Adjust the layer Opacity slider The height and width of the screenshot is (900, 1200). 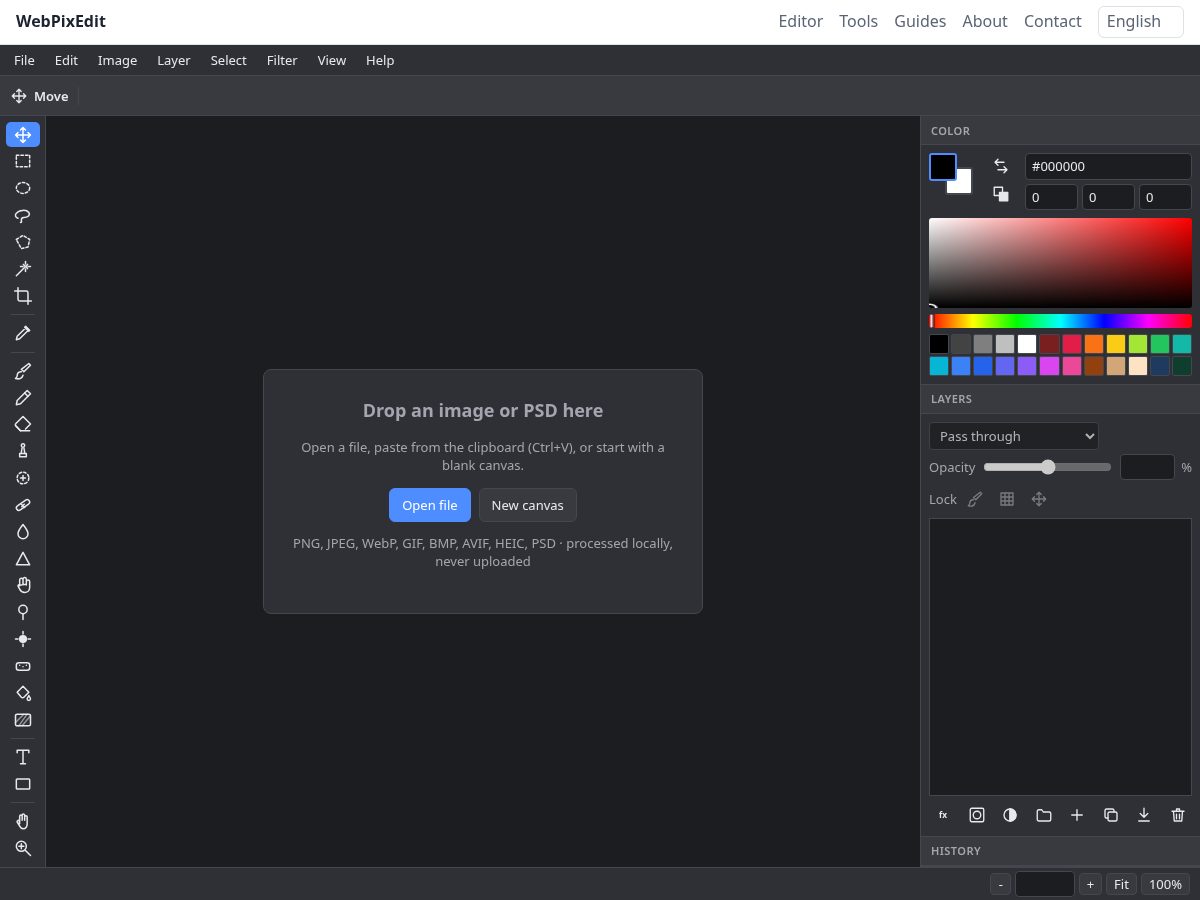coord(1047,467)
